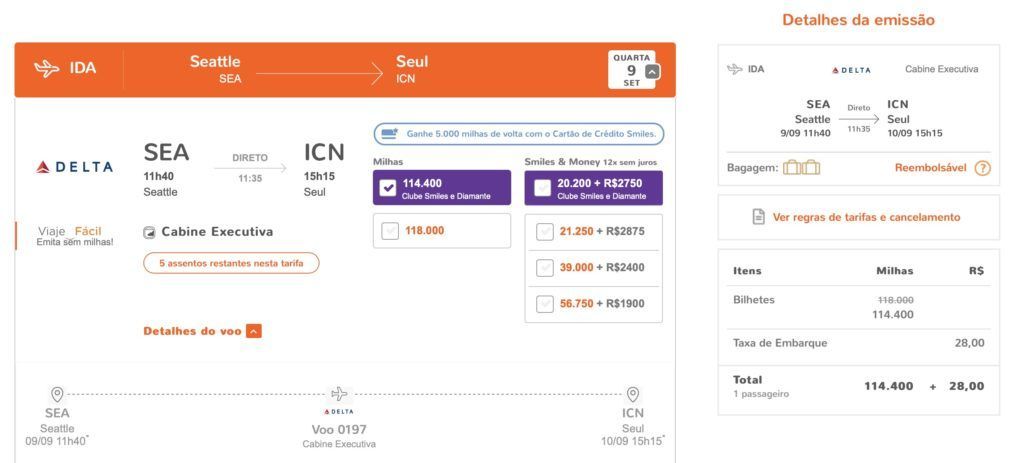Click the Delta airline logo beside SEA
The height and width of the screenshot is (463, 1024).
click(x=74, y=167)
